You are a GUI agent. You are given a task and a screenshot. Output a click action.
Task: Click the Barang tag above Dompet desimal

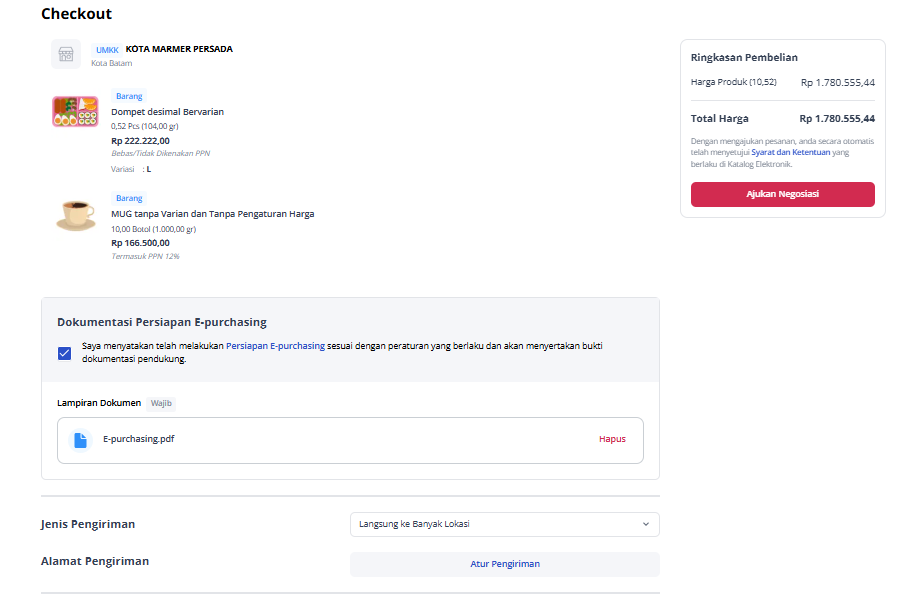[x=129, y=96]
